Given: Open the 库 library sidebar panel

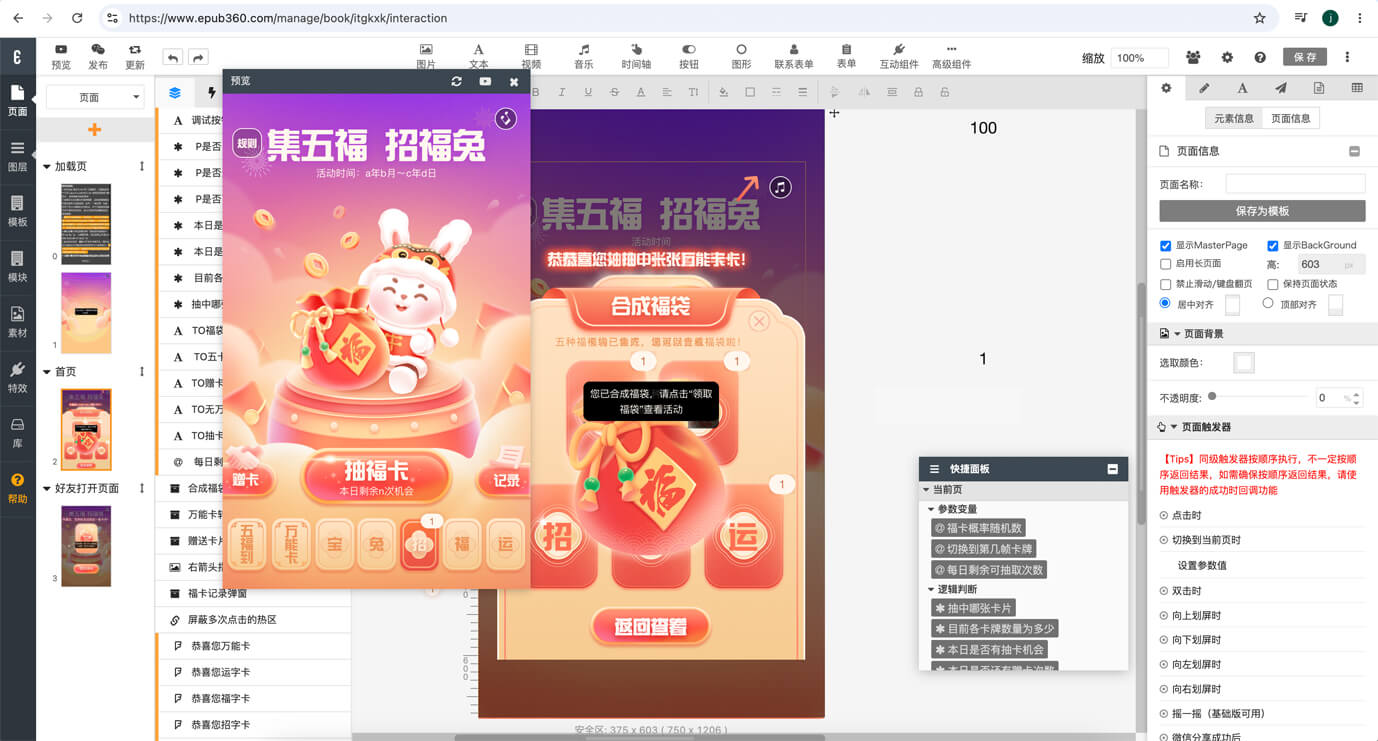Looking at the screenshot, I should pyautogui.click(x=17, y=432).
